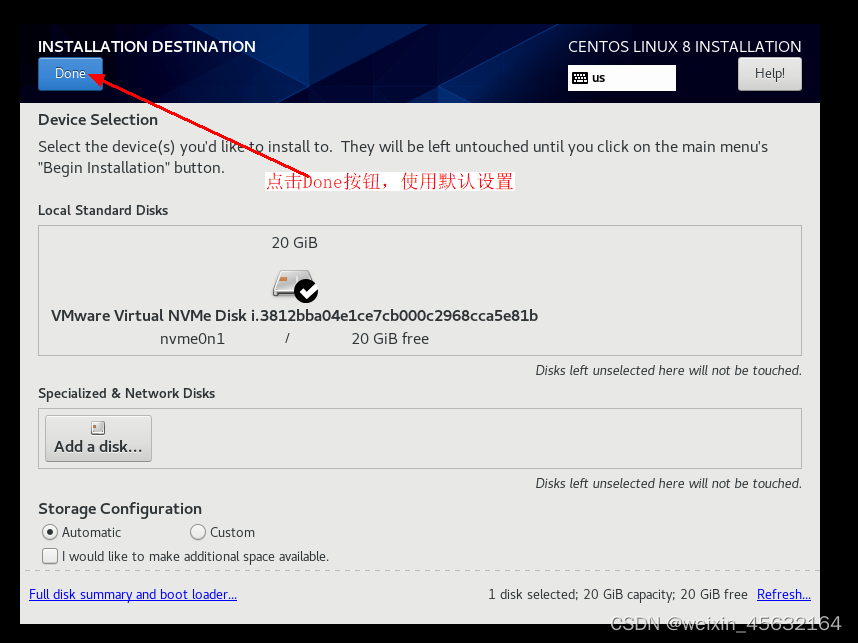This screenshot has width=858, height=643.
Task: Click the us keyboard layout indicator
Action: tap(622, 78)
